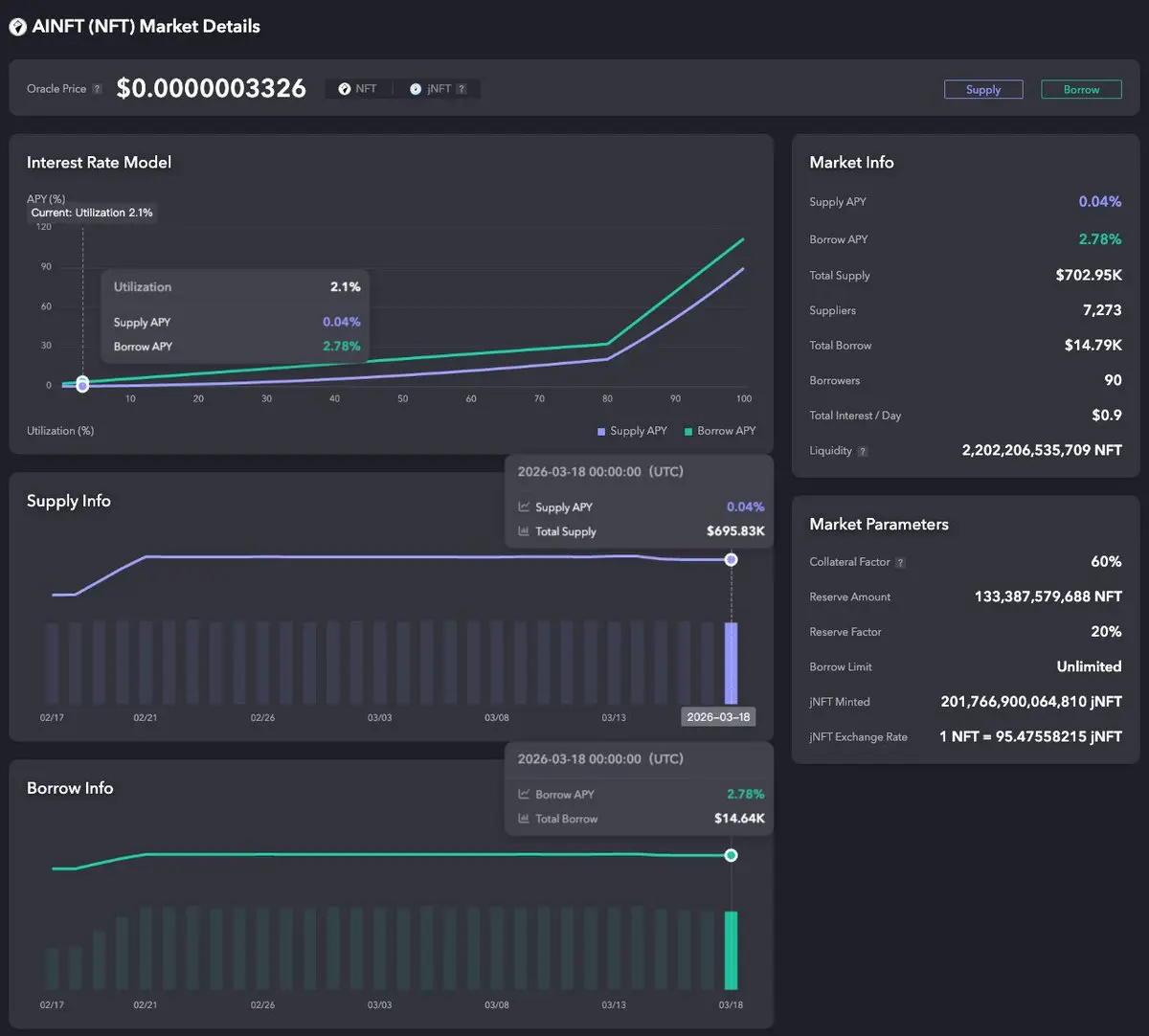This screenshot has height=1036, width=1149.
Task: Open the help tooltip beside jNFT label
Action: coord(462,89)
